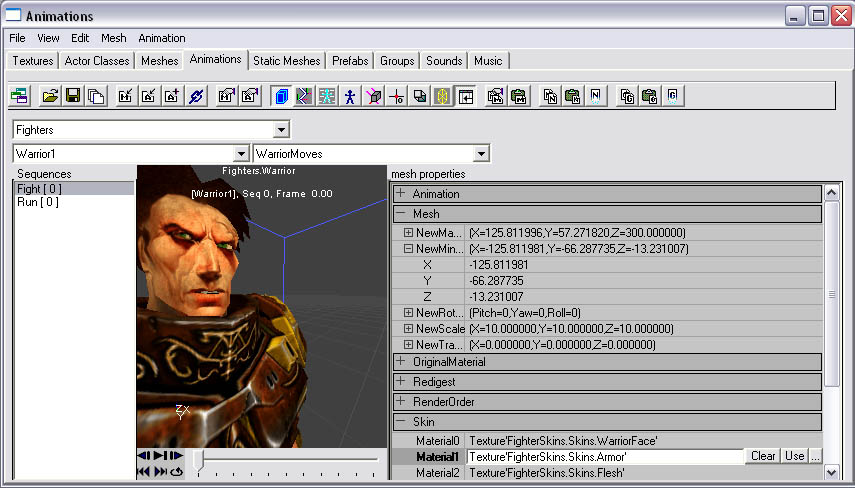Toggle the blue cube bounds view button

tap(281, 96)
